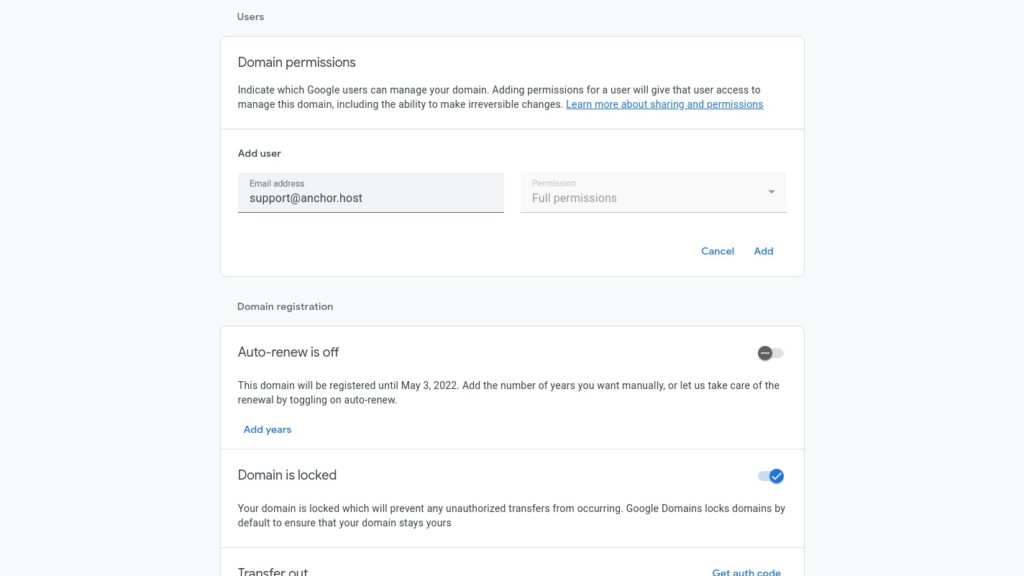Click the Users section label
This screenshot has height=576, width=1024.
pos(250,17)
